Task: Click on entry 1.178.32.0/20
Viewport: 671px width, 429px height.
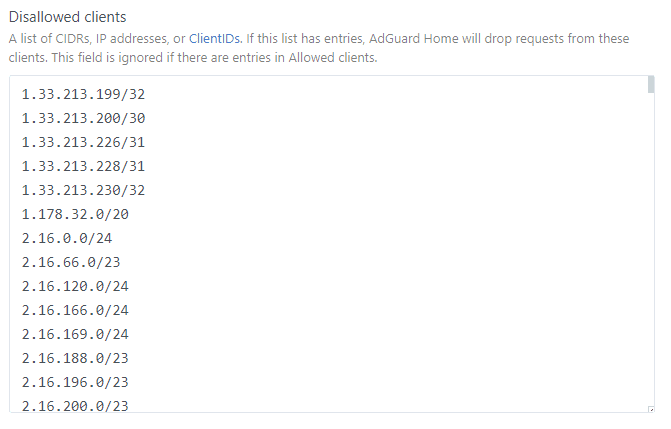Action: click(75, 214)
